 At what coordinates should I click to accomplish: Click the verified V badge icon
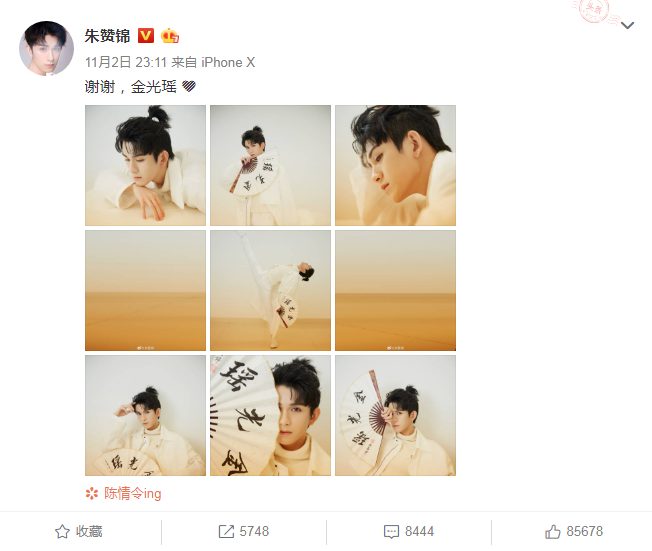tap(146, 36)
